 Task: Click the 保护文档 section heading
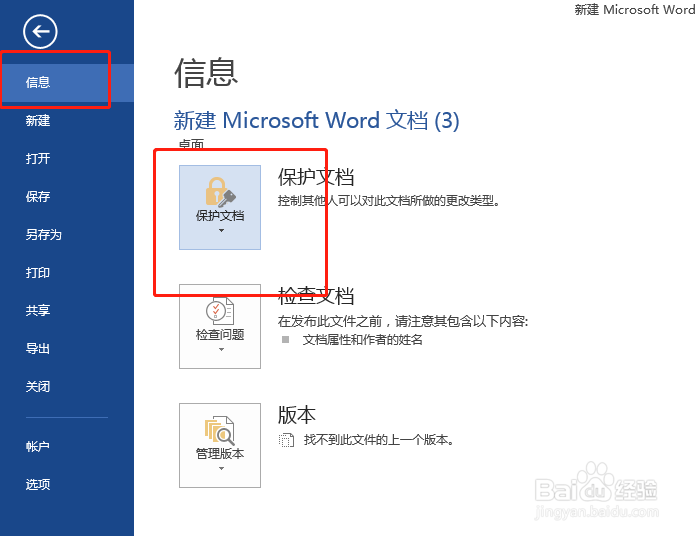[316, 177]
